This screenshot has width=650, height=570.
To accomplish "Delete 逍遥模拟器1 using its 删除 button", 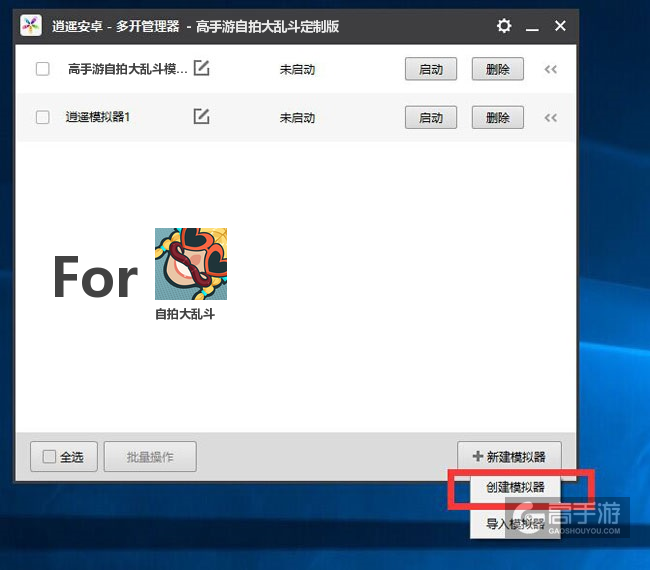I will coord(497,117).
